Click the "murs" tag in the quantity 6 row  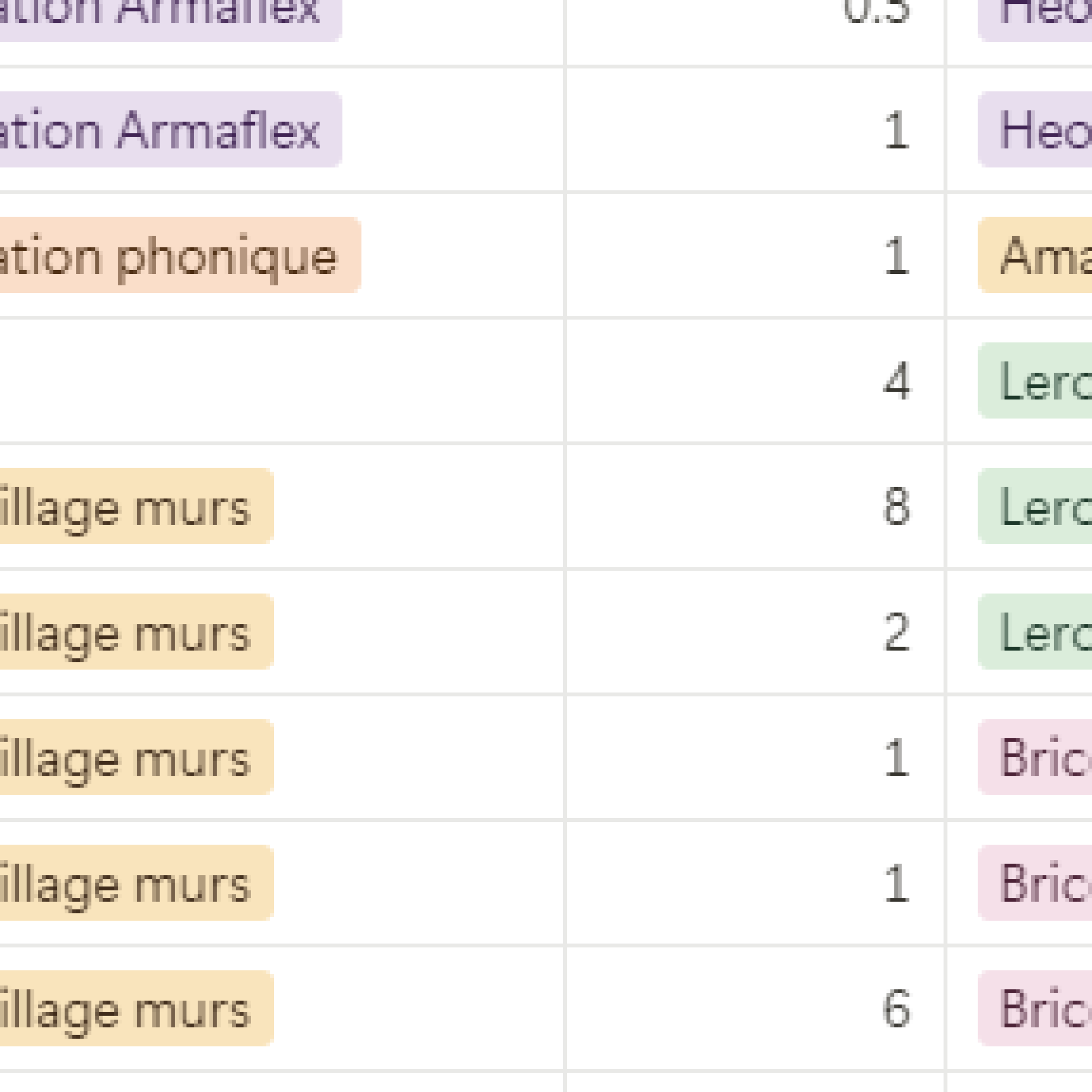click(136, 1009)
